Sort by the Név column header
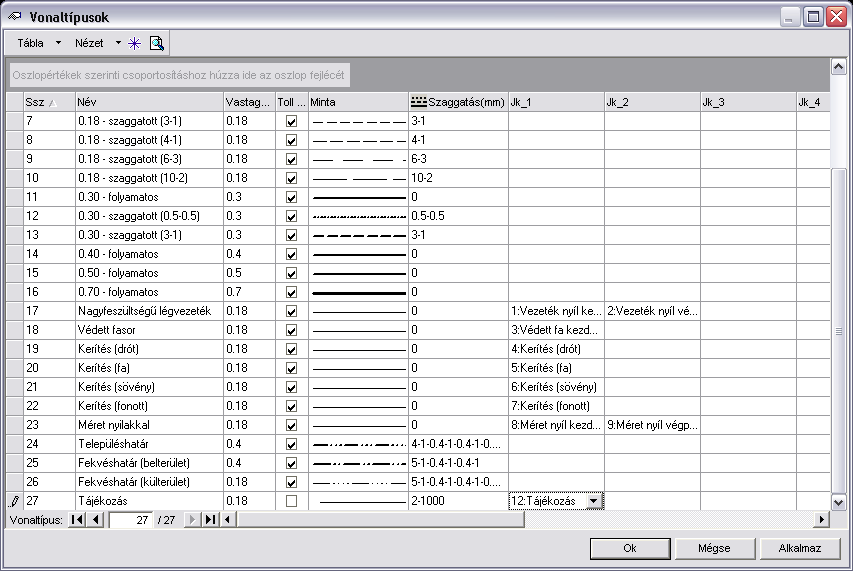Image resolution: width=853 pixels, height=571 pixels. point(149,102)
